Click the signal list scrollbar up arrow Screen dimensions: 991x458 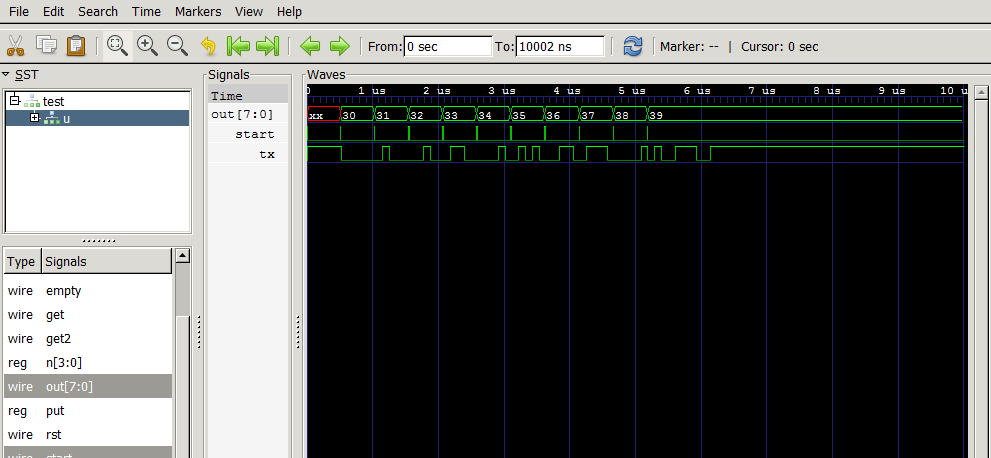click(182, 255)
